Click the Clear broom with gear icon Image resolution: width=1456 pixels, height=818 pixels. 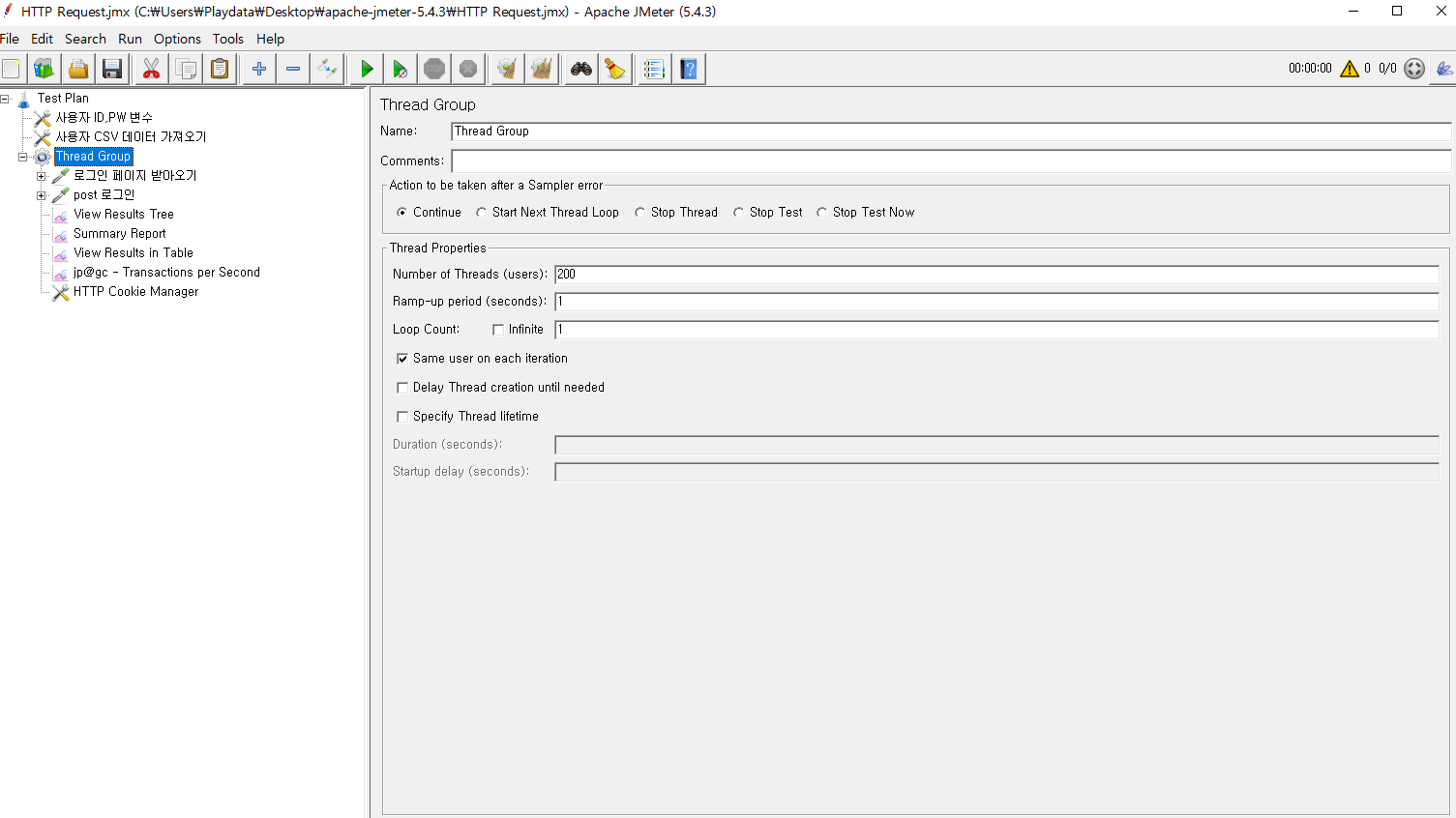[506, 69]
